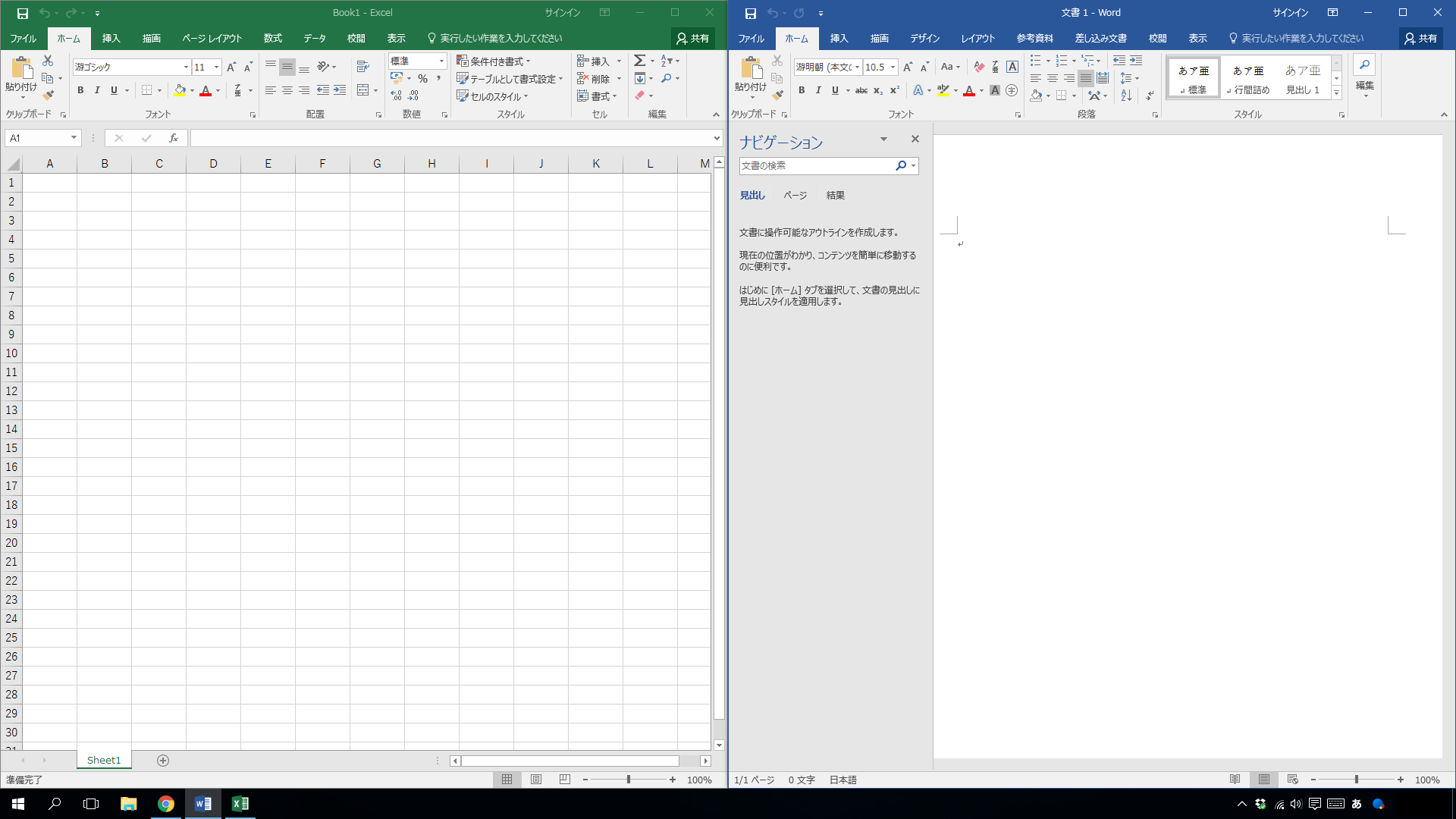Click 共有 share button in Word
This screenshot has height=819, width=1456.
[x=1420, y=38]
